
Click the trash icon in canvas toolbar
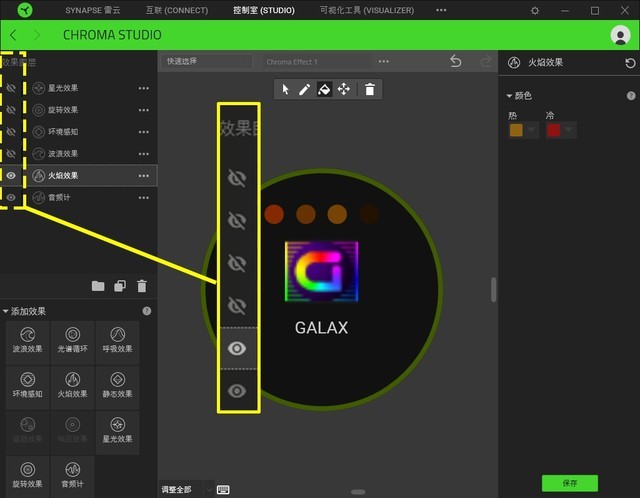[x=370, y=89]
